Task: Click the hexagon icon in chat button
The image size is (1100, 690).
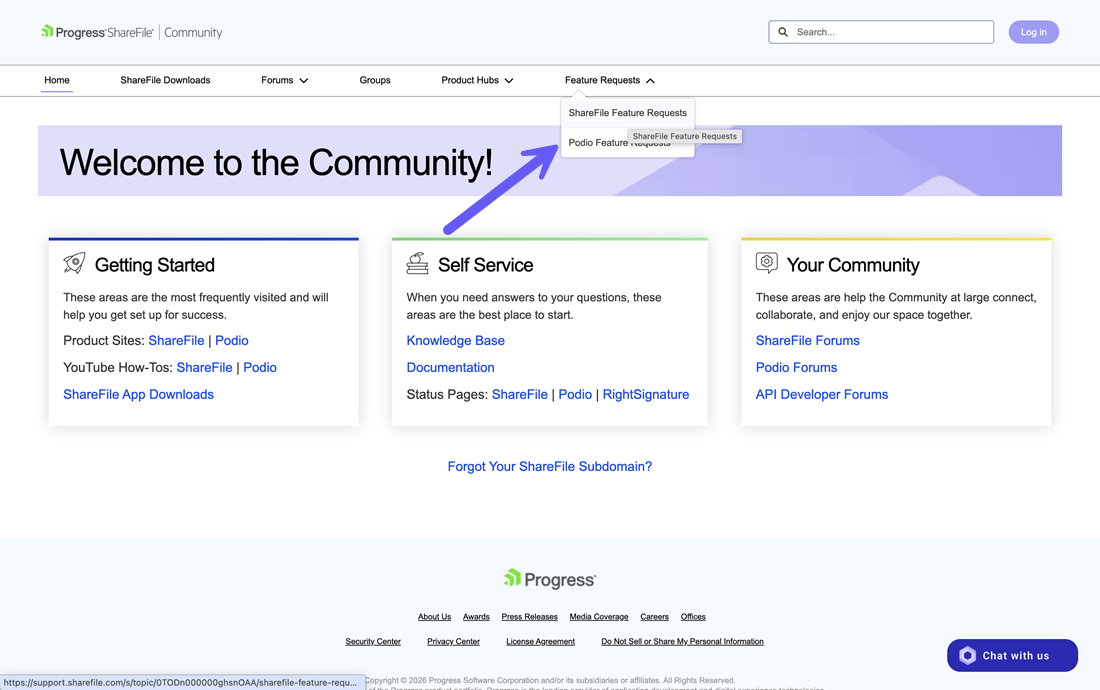Action: point(967,656)
